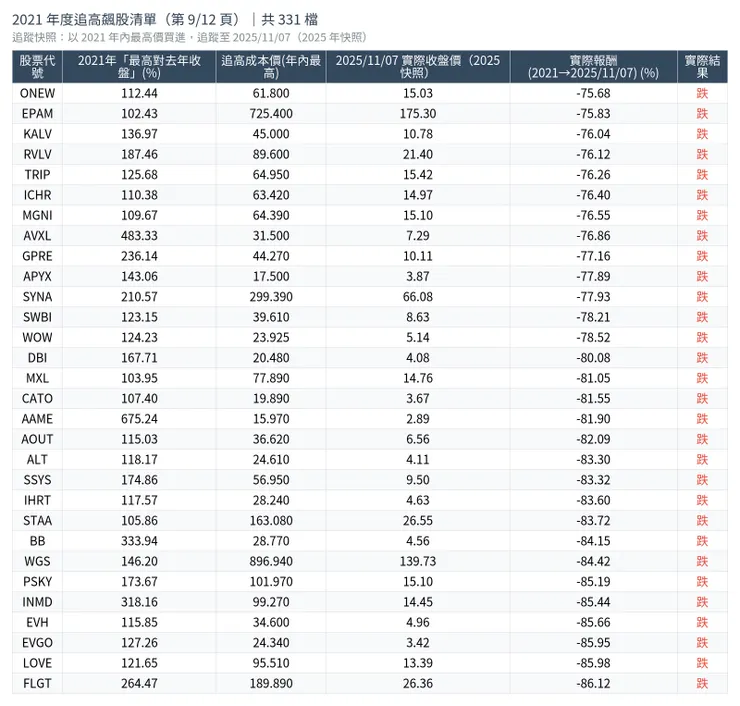This screenshot has height=706, width=740.
Task: Select the MGNI ticker cell
Action: click(x=37, y=215)
